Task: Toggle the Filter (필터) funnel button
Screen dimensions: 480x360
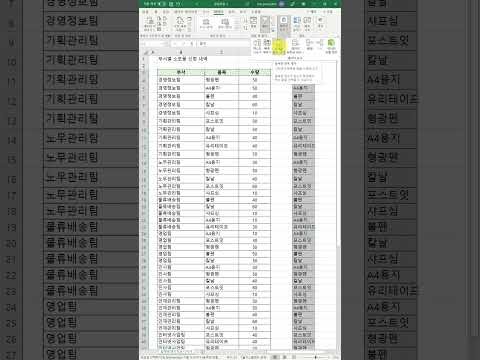Action: (x=265, y=23)
